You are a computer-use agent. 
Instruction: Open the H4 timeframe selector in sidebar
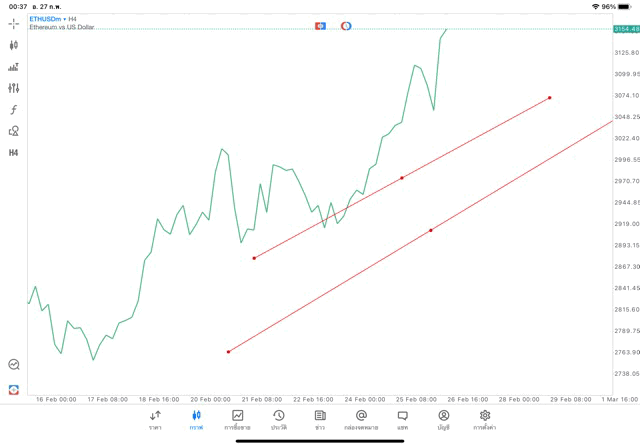[x=13, y=153]
